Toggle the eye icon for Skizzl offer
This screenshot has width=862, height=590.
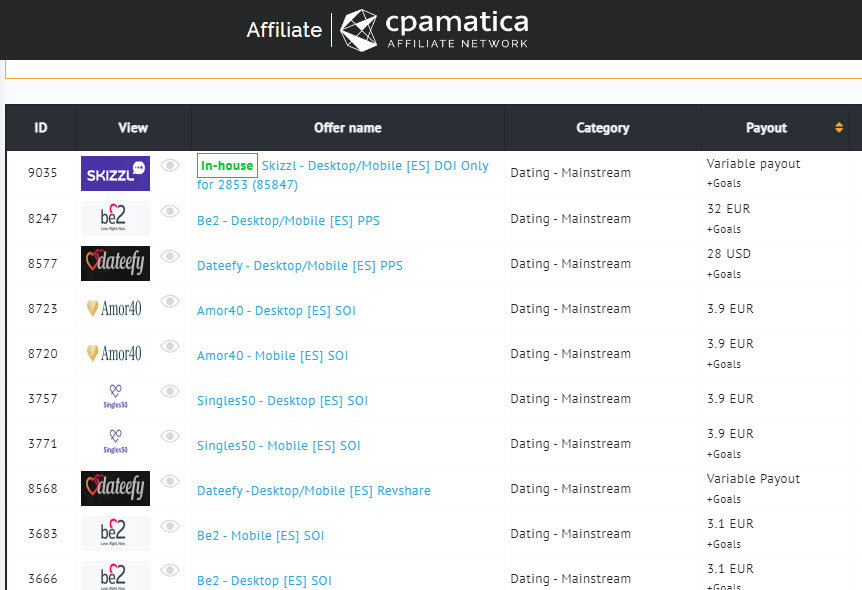(170, 166)
